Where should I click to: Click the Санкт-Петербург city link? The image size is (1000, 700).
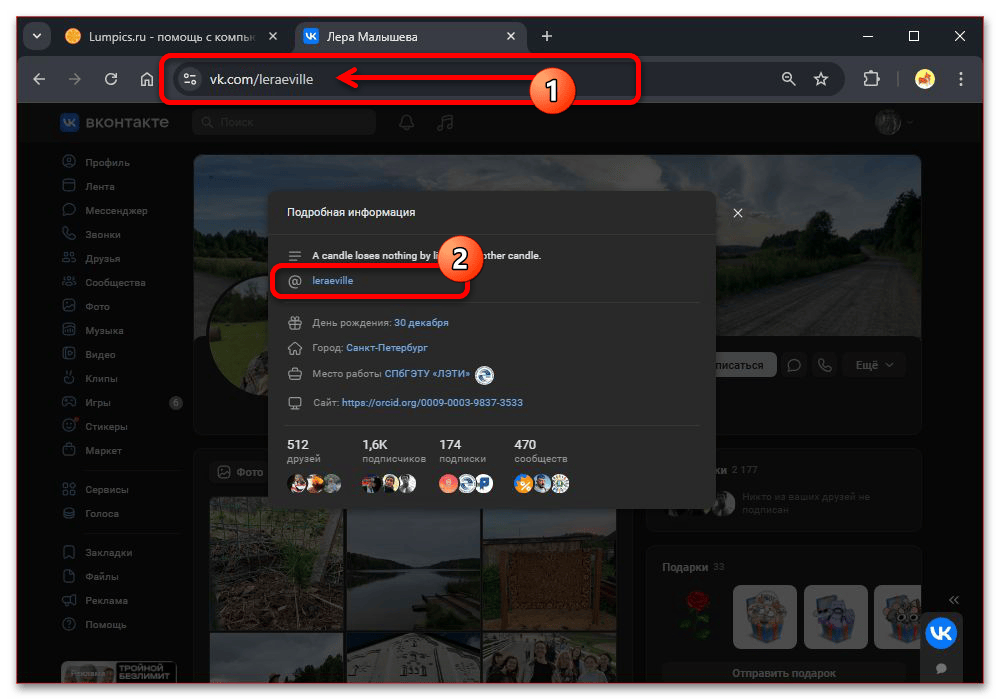[x=387, y=348]
